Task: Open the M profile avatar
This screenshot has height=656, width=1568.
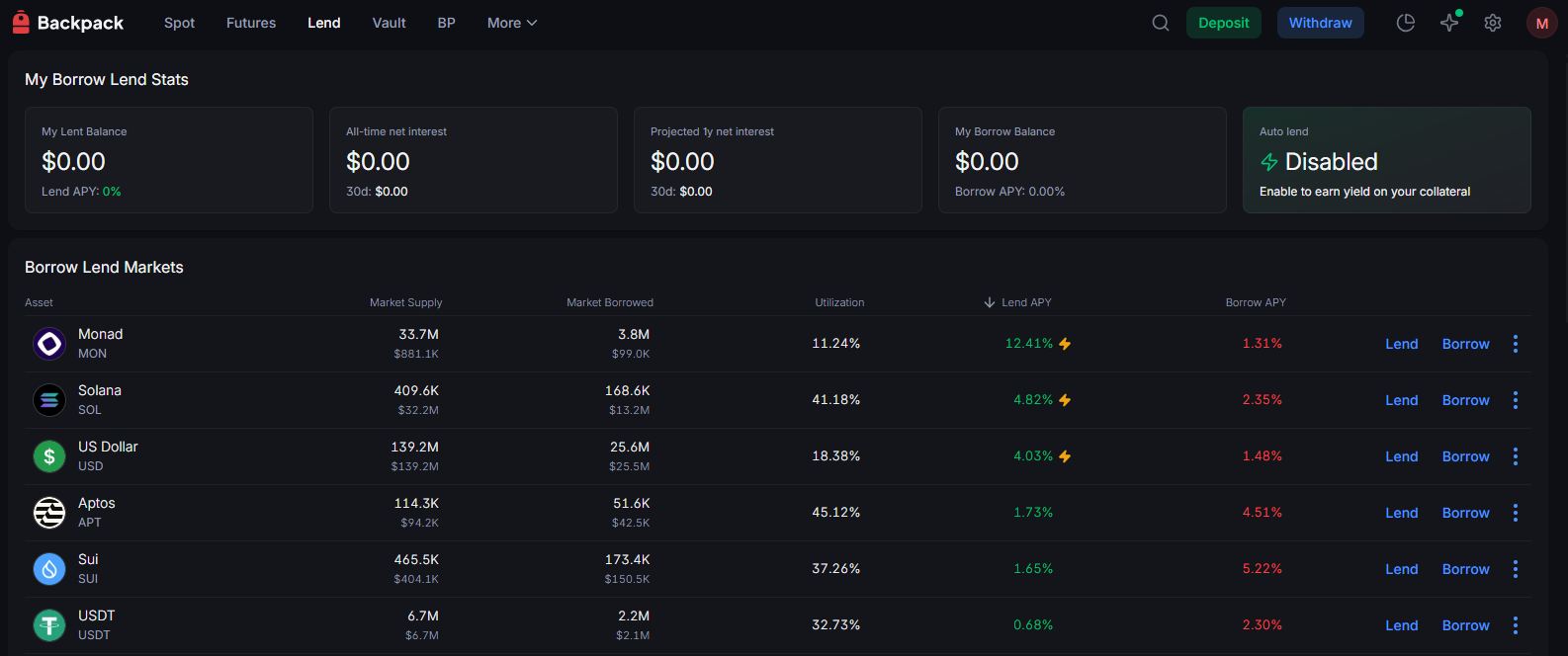Action: [x=1541, y=23]
